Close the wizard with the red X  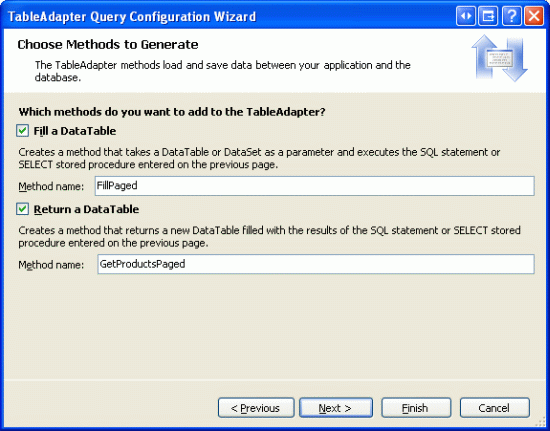534,16
